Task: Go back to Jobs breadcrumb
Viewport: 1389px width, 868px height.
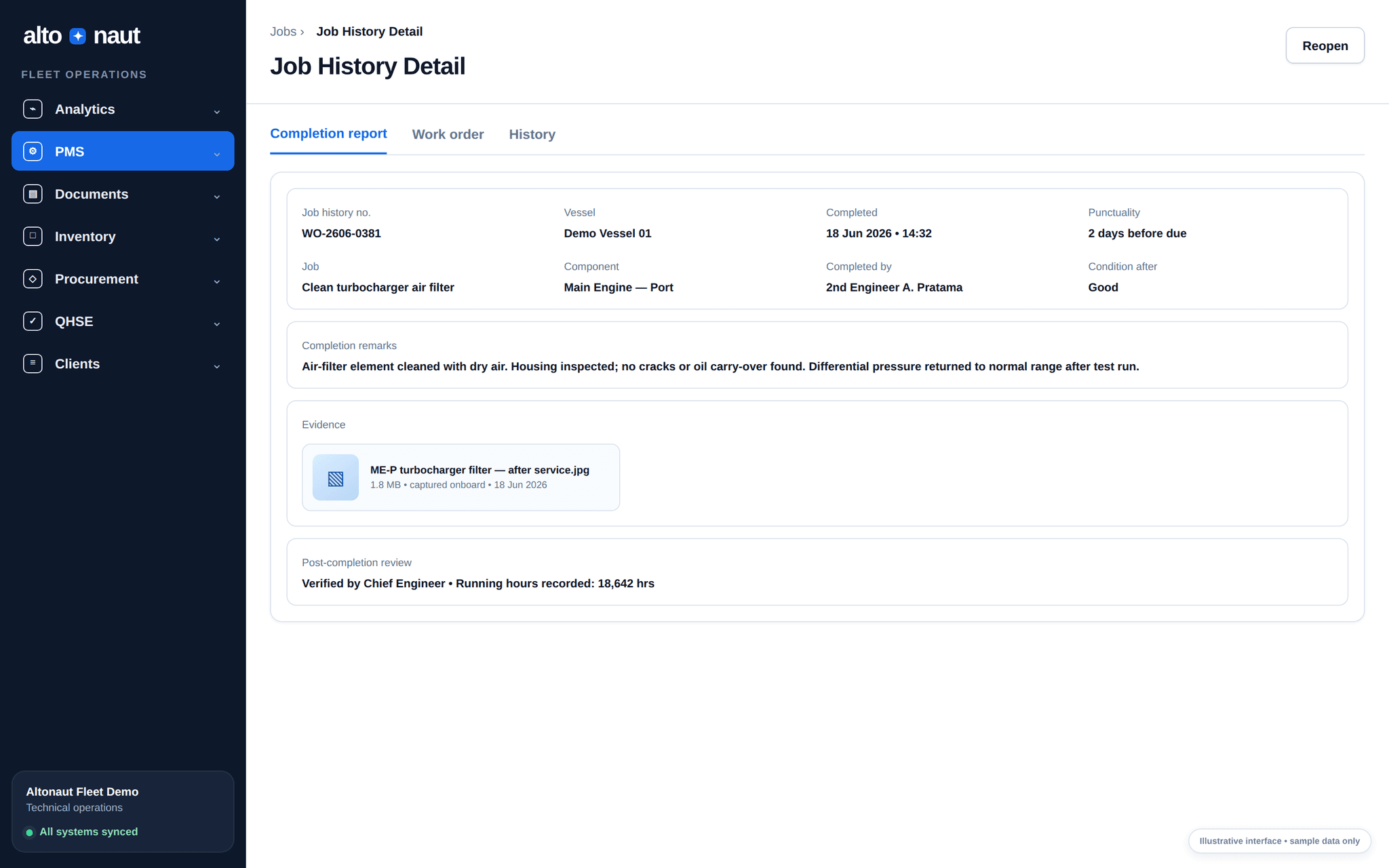Action: point(283,31)
